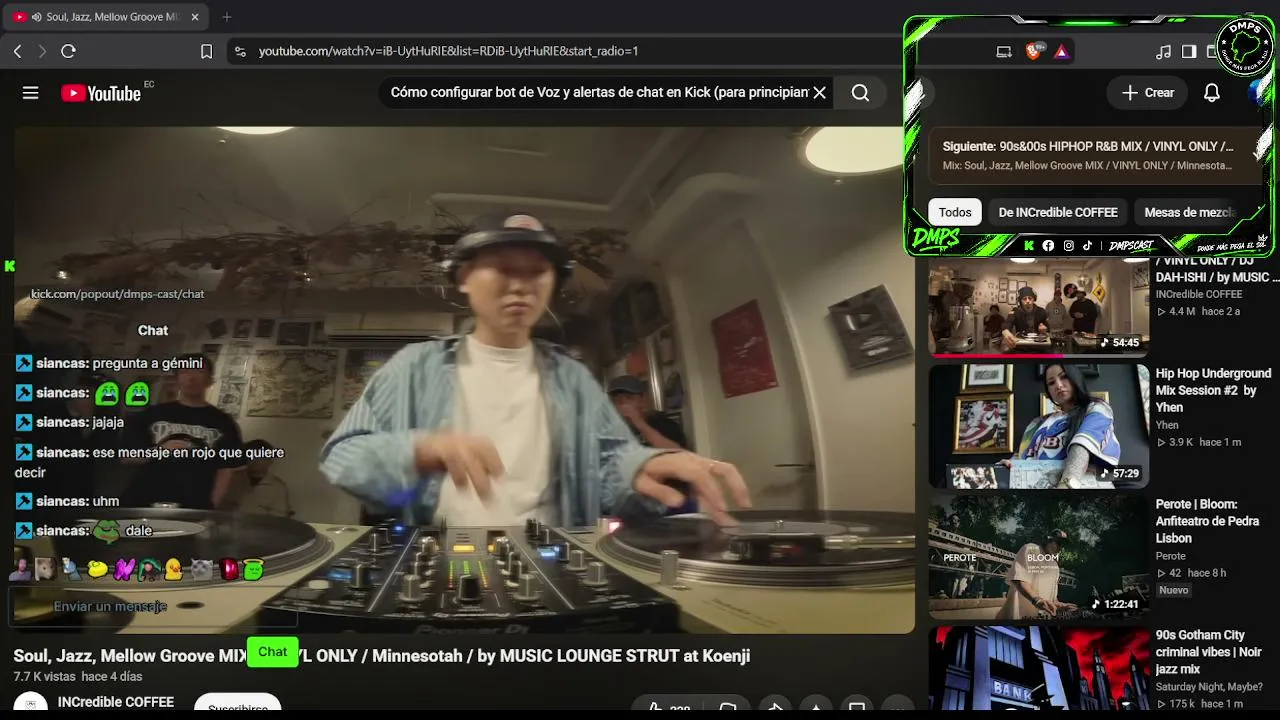This screenshot has height=720, width=1280.
Task: Open the Hip Hop Underground Mix Session #2 title
Action: pos(1213,390)
